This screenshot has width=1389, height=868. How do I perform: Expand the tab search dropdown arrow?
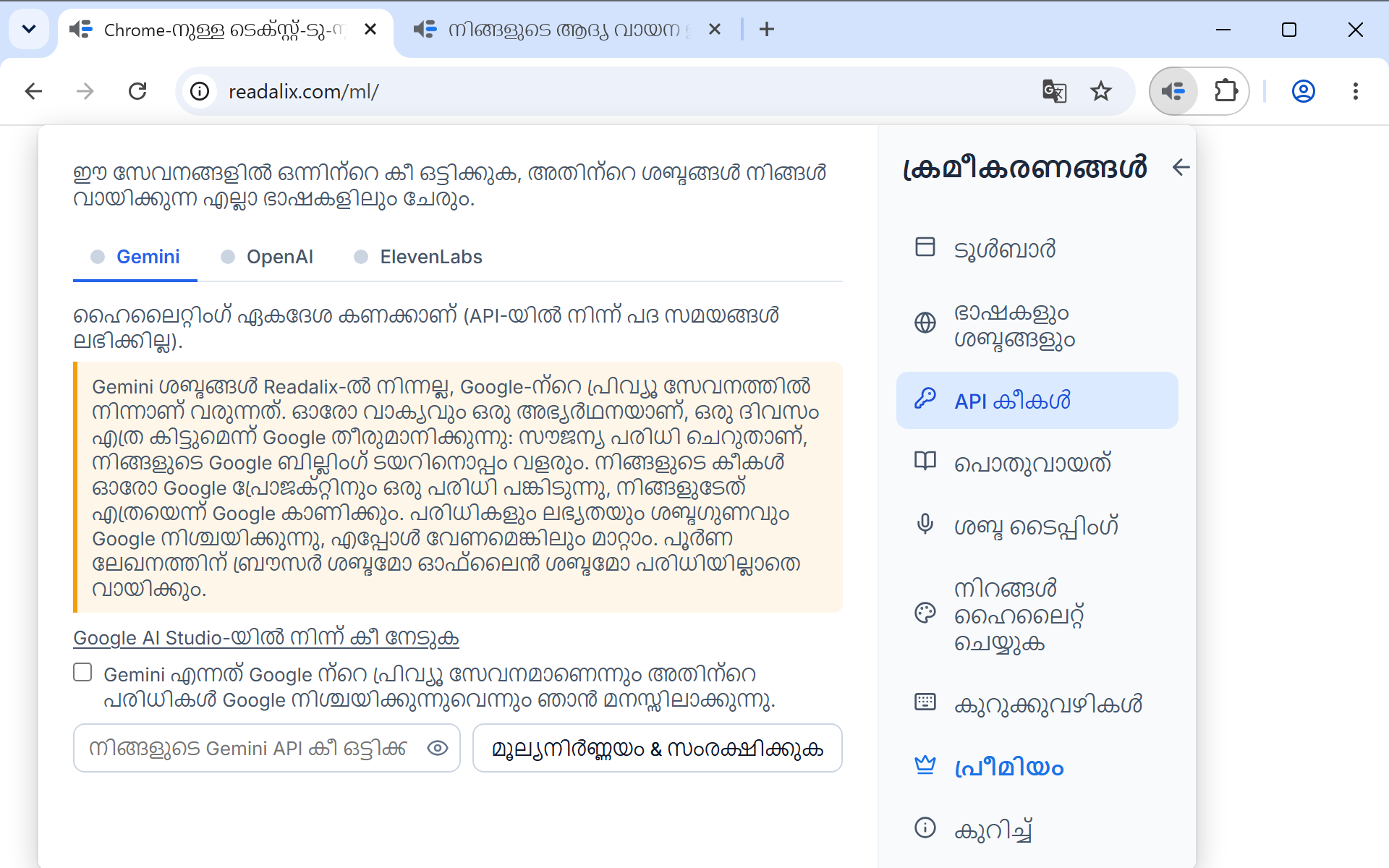pyautogui.click(x=29, y=29)
